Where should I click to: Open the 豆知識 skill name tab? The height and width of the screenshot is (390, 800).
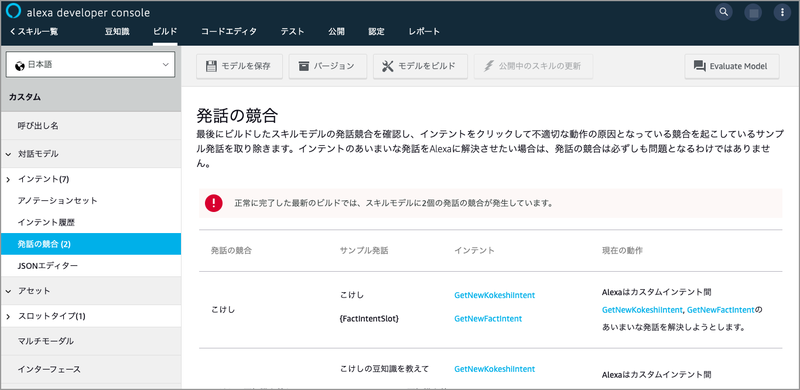point(117,32)
